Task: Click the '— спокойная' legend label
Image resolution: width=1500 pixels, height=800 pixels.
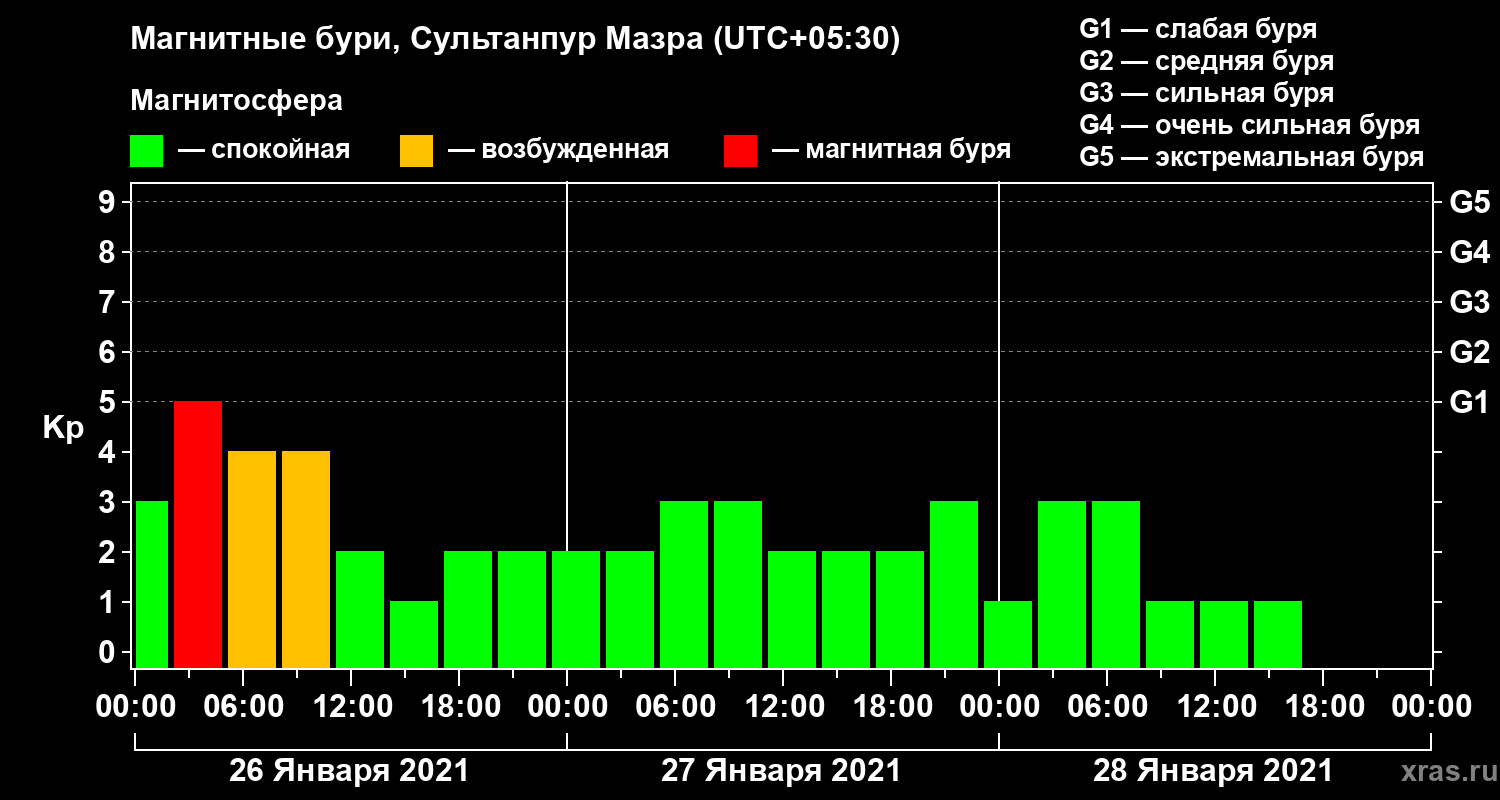Action: 263,150
